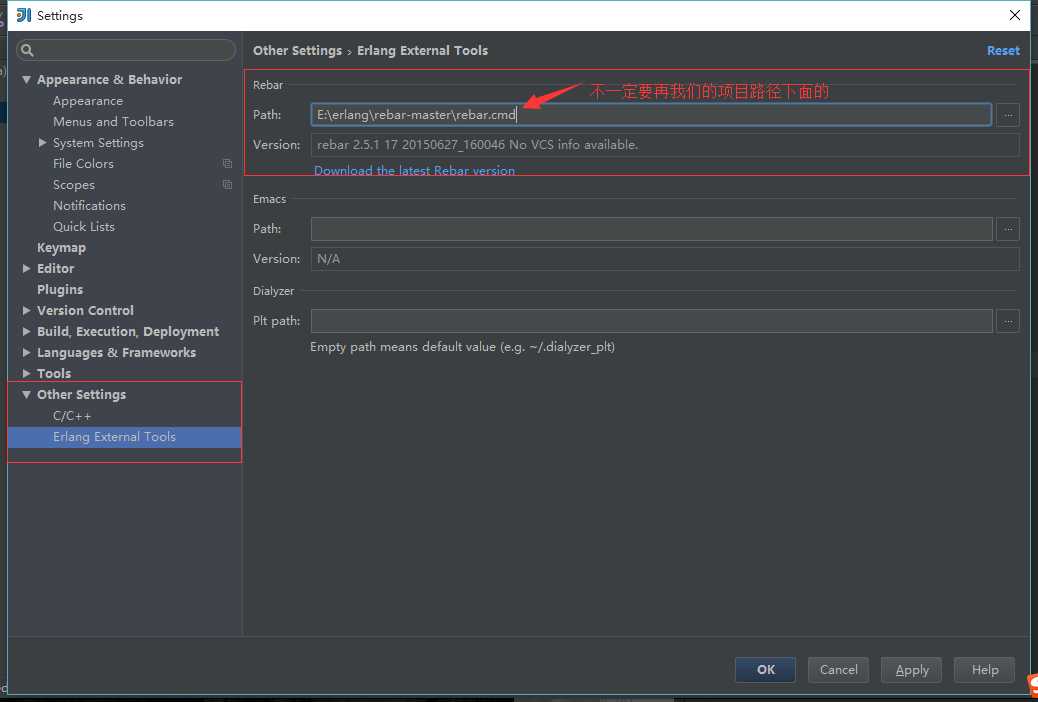Expand the Tools section
The width and height of the screenshot is (1038, 702).
26,374
